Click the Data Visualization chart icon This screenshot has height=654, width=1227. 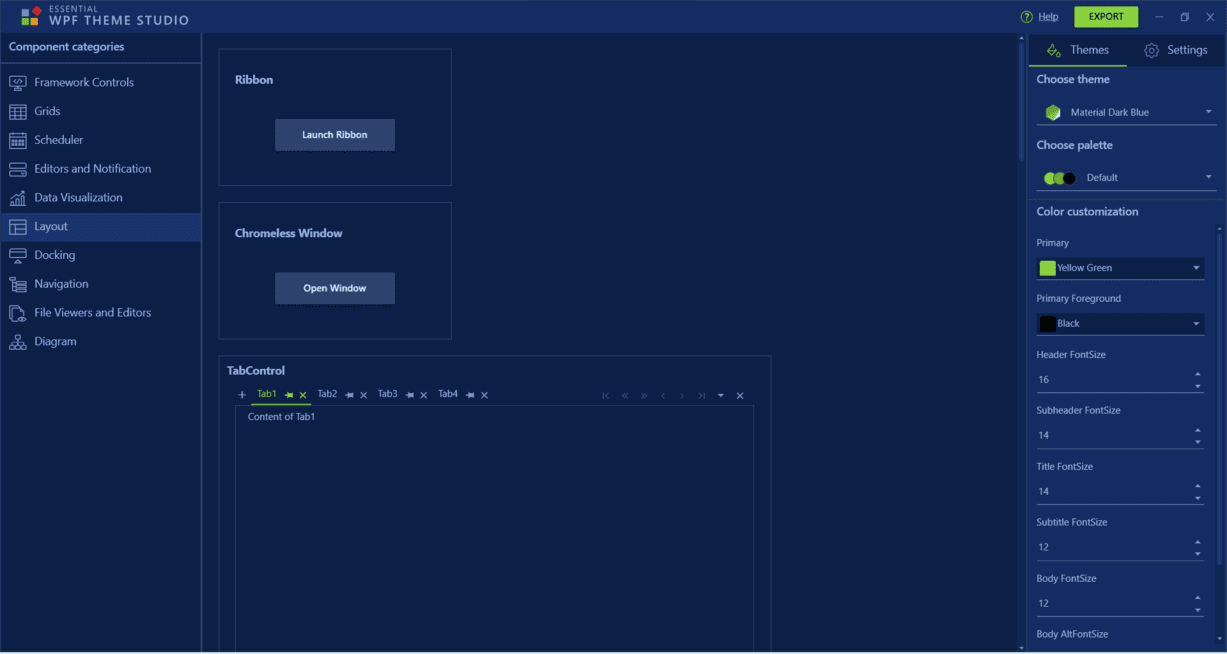tap(18, 198)
